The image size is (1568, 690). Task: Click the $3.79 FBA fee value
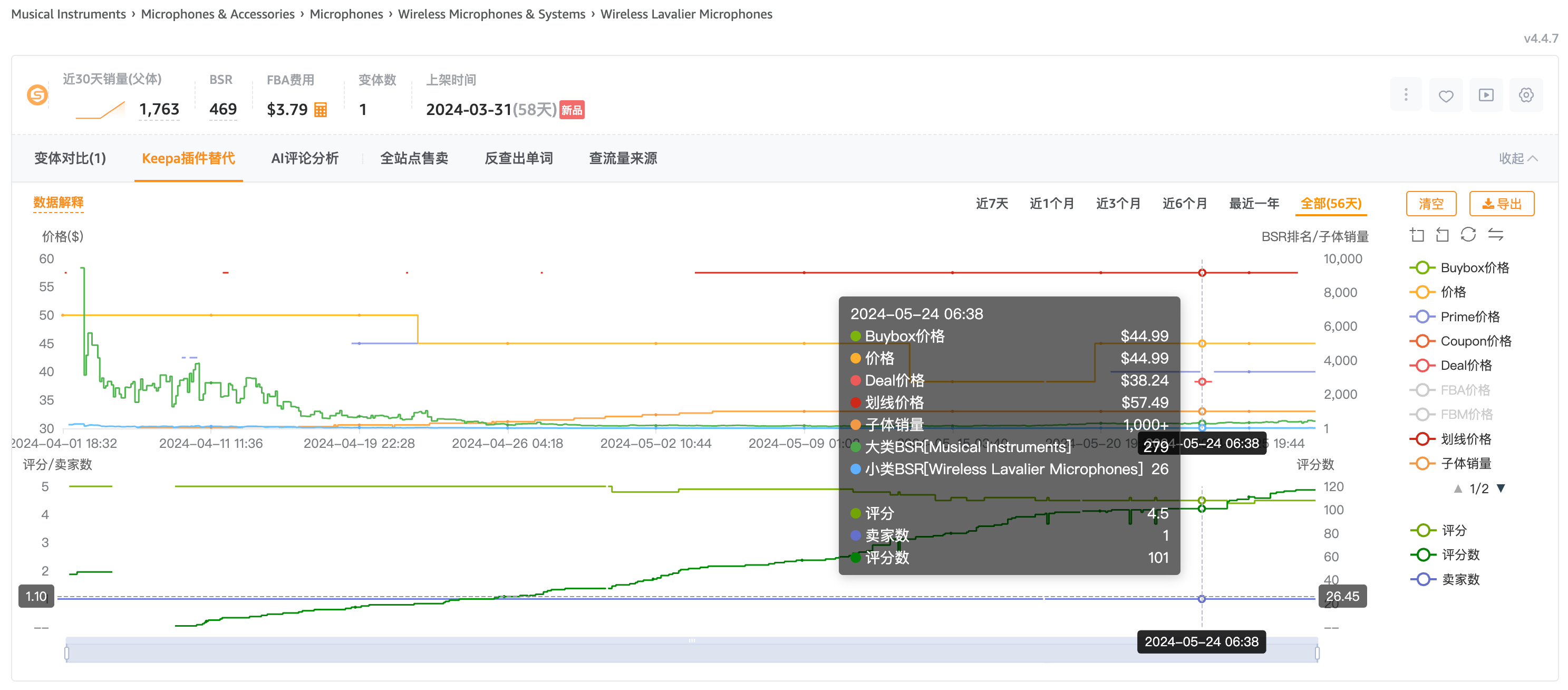(x=287, y=110)
